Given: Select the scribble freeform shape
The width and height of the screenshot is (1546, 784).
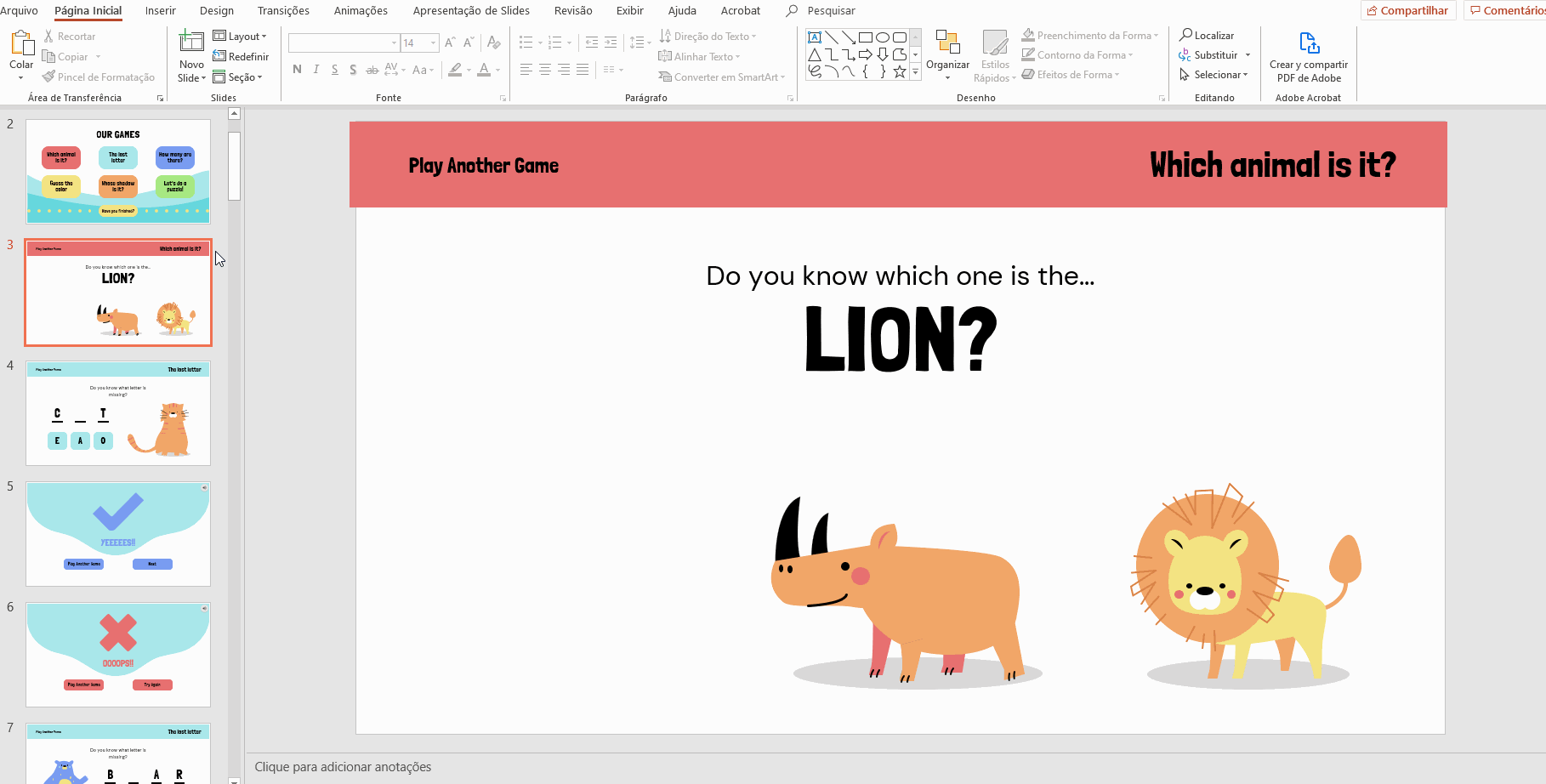Looking at the screenshot, I should click(x=815, y=71).
